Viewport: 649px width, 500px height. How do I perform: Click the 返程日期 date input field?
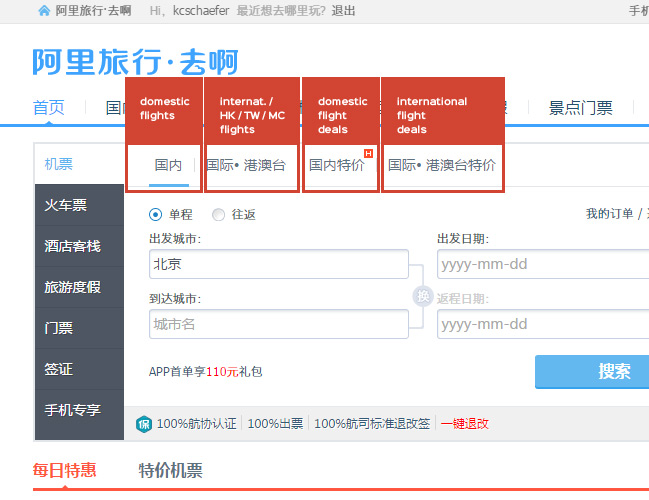[x=543, y=324]
